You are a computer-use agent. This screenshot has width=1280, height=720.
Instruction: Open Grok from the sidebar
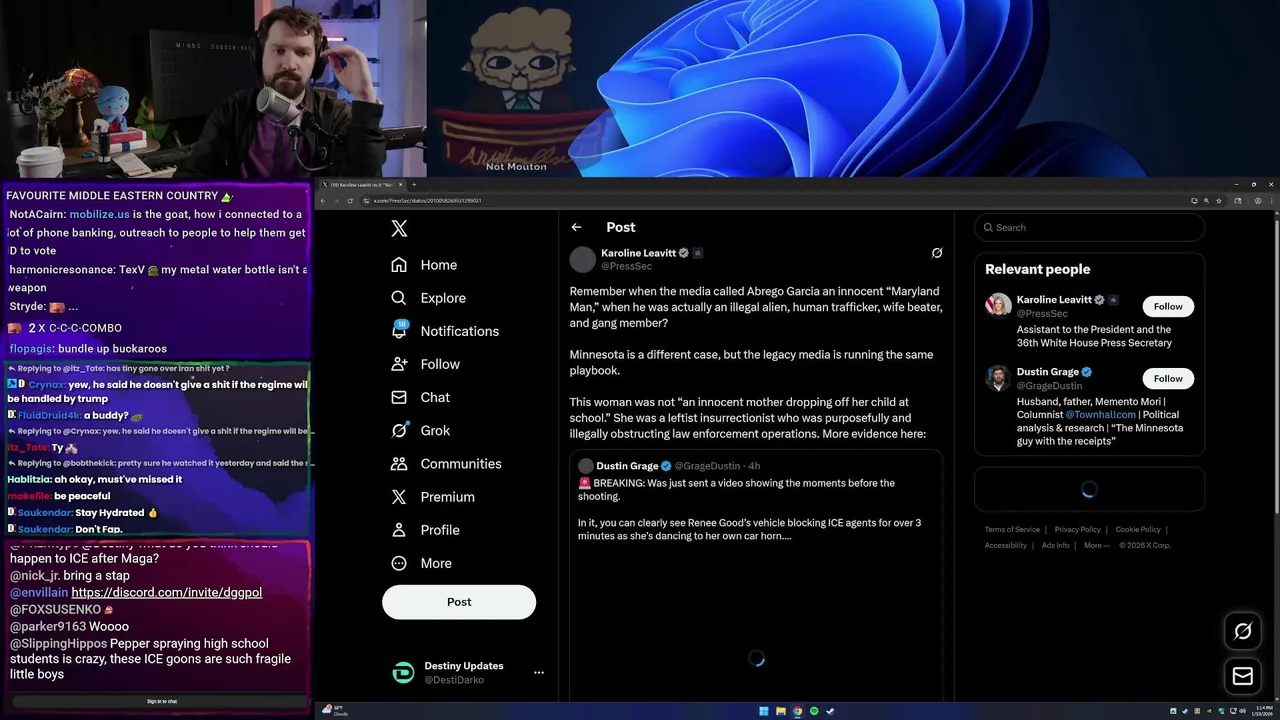click(420, 430)
